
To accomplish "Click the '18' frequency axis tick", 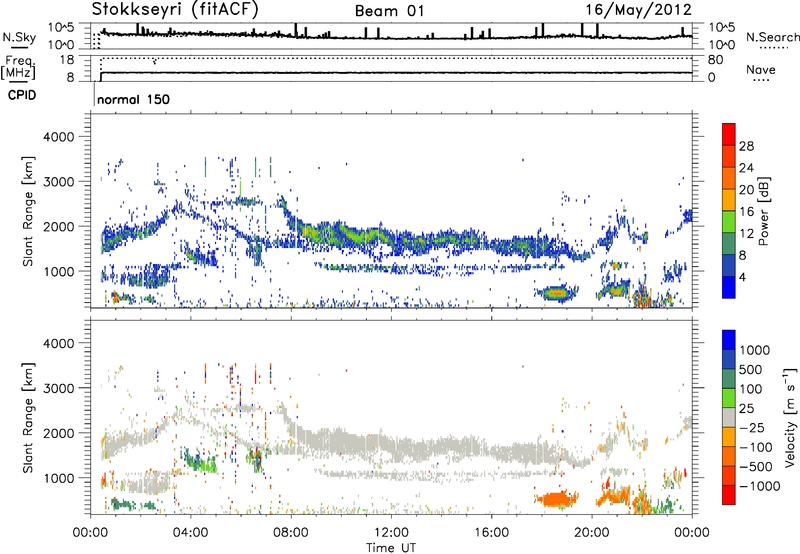I will (x=66, y=60).
